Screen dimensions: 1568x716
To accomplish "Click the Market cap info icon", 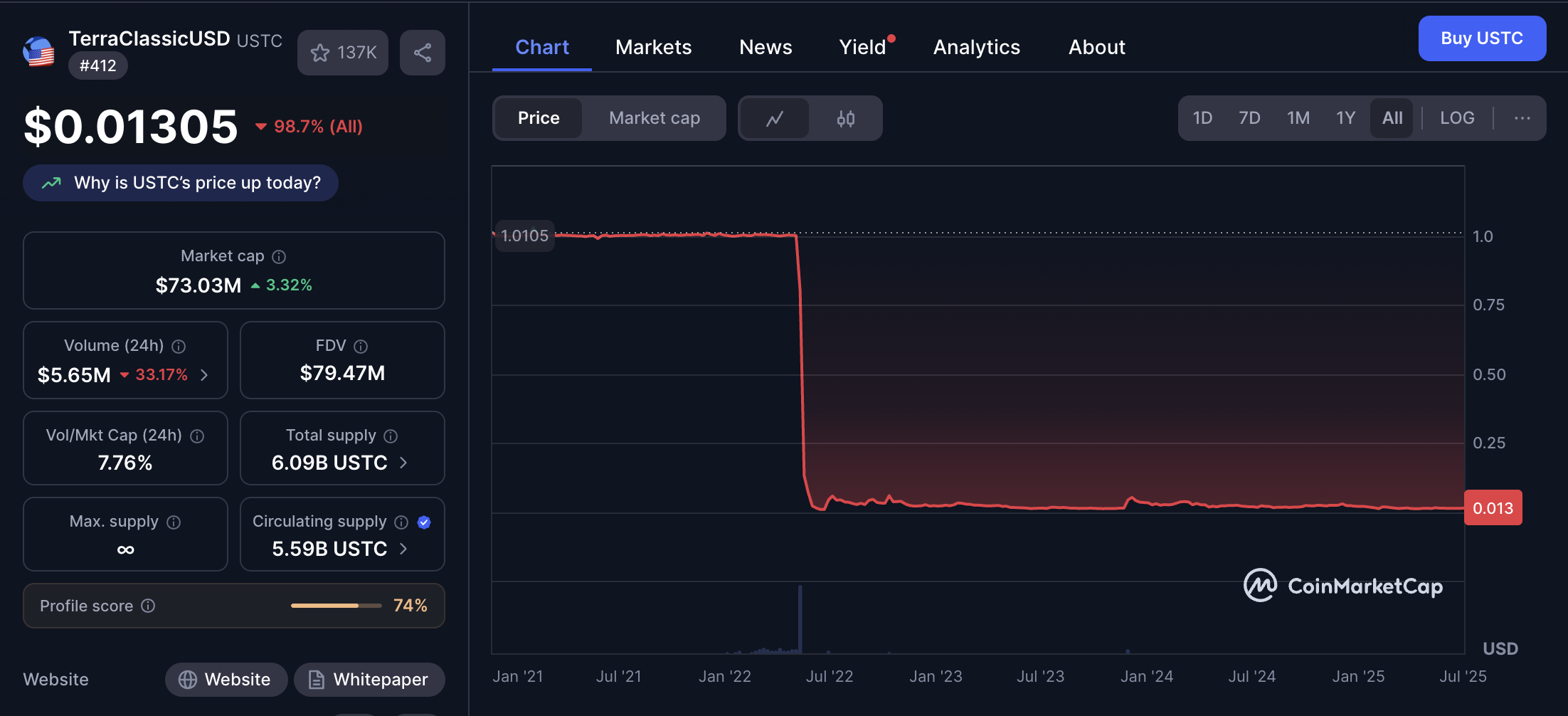I will [278, 256].
